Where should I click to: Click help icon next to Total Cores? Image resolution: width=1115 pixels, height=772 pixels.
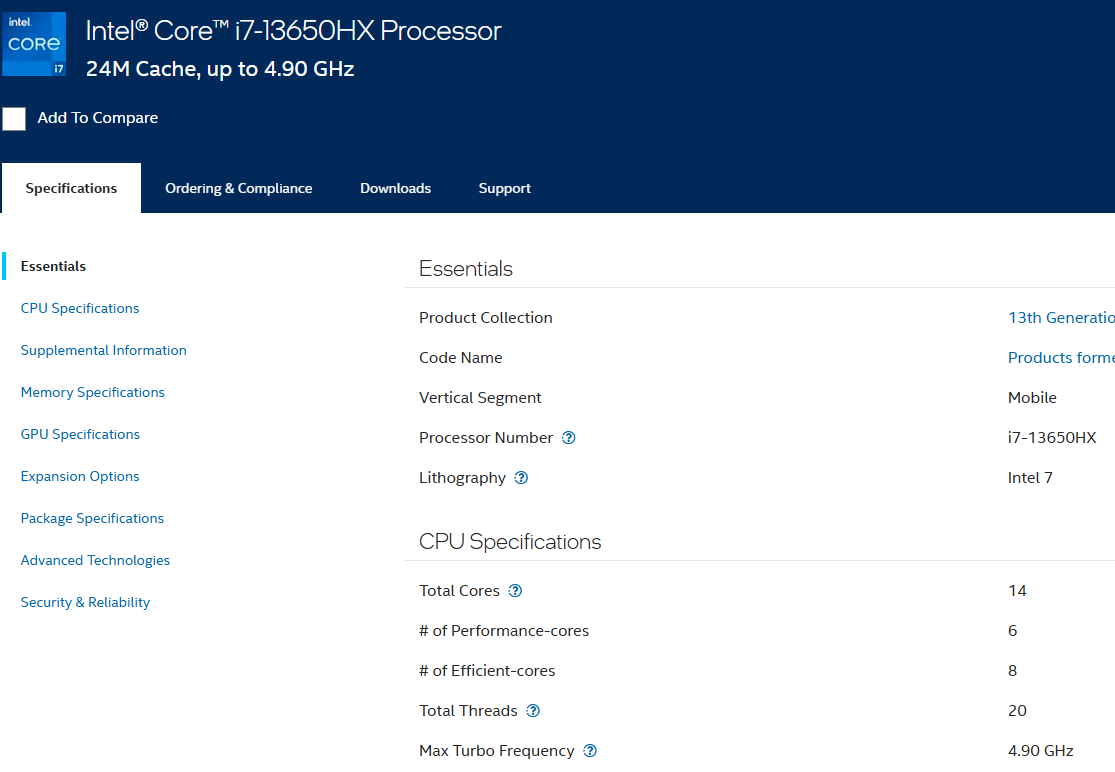(515, 591)
